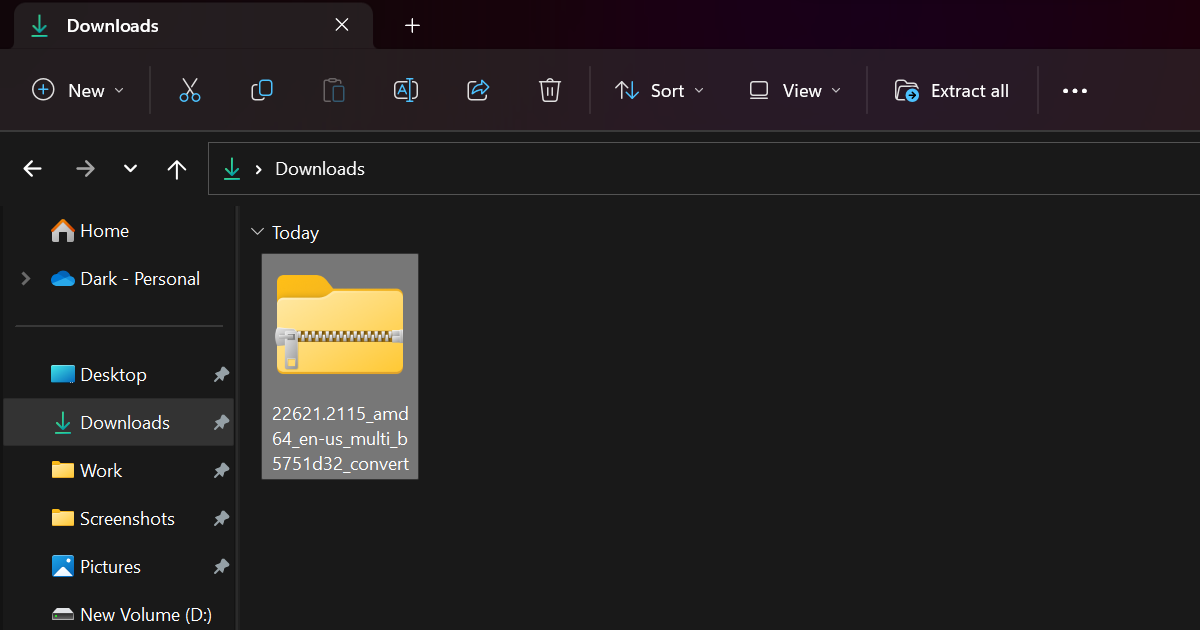
Task: Click the Copy icon in toolbar
Action: (x=262, y=91)
